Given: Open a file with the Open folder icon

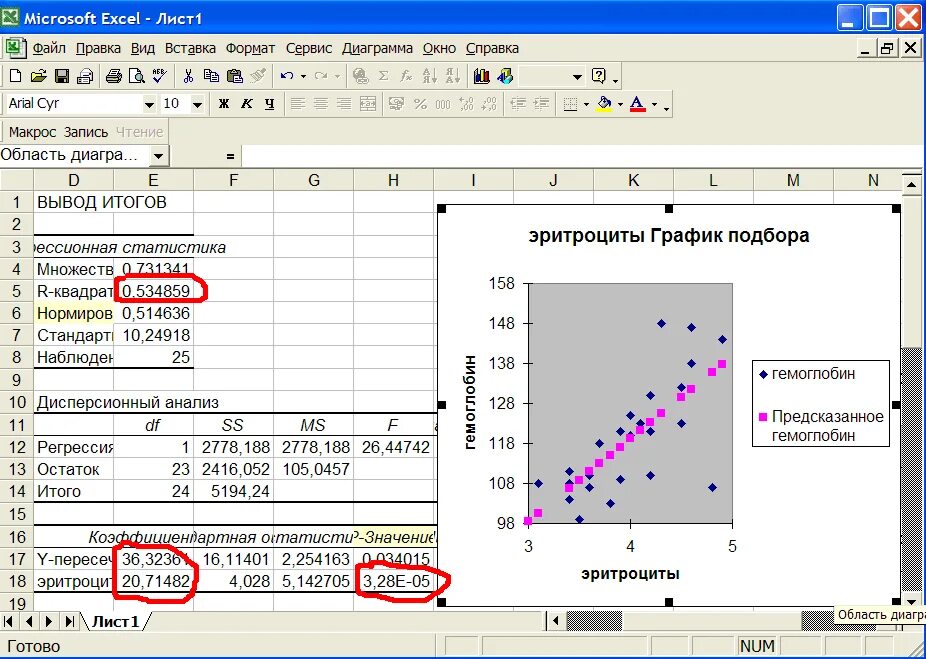Looking at the screenshot, I should click(38, 76).
